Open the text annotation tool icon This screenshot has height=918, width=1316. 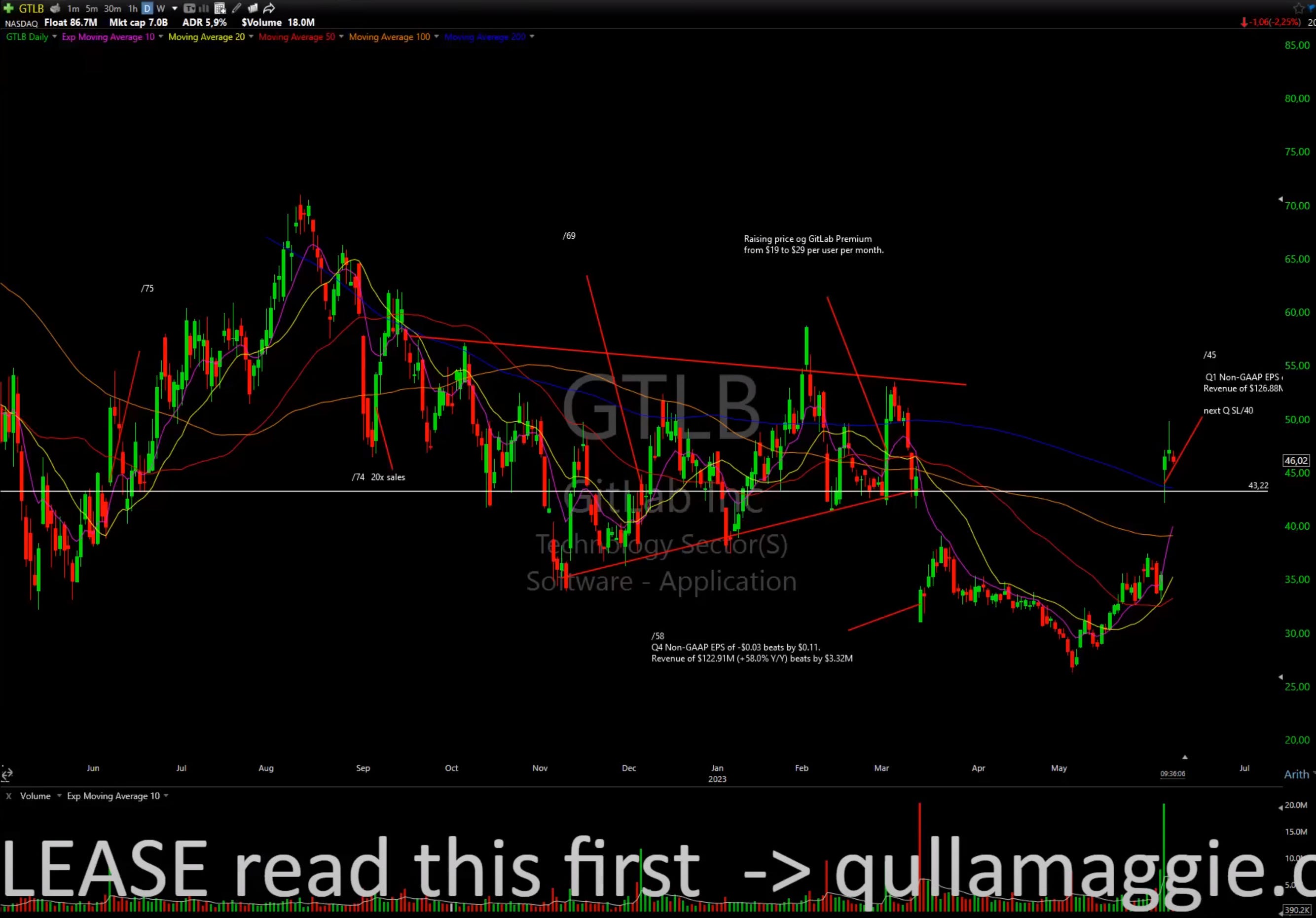pyautogui.click(x=189, y=8)
